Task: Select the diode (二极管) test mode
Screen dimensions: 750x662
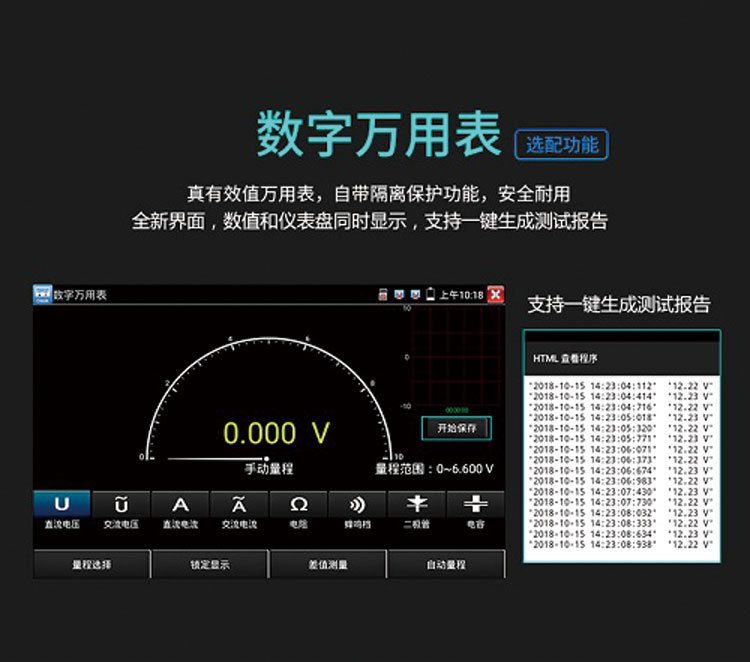Action: click(x=416, y=510)
